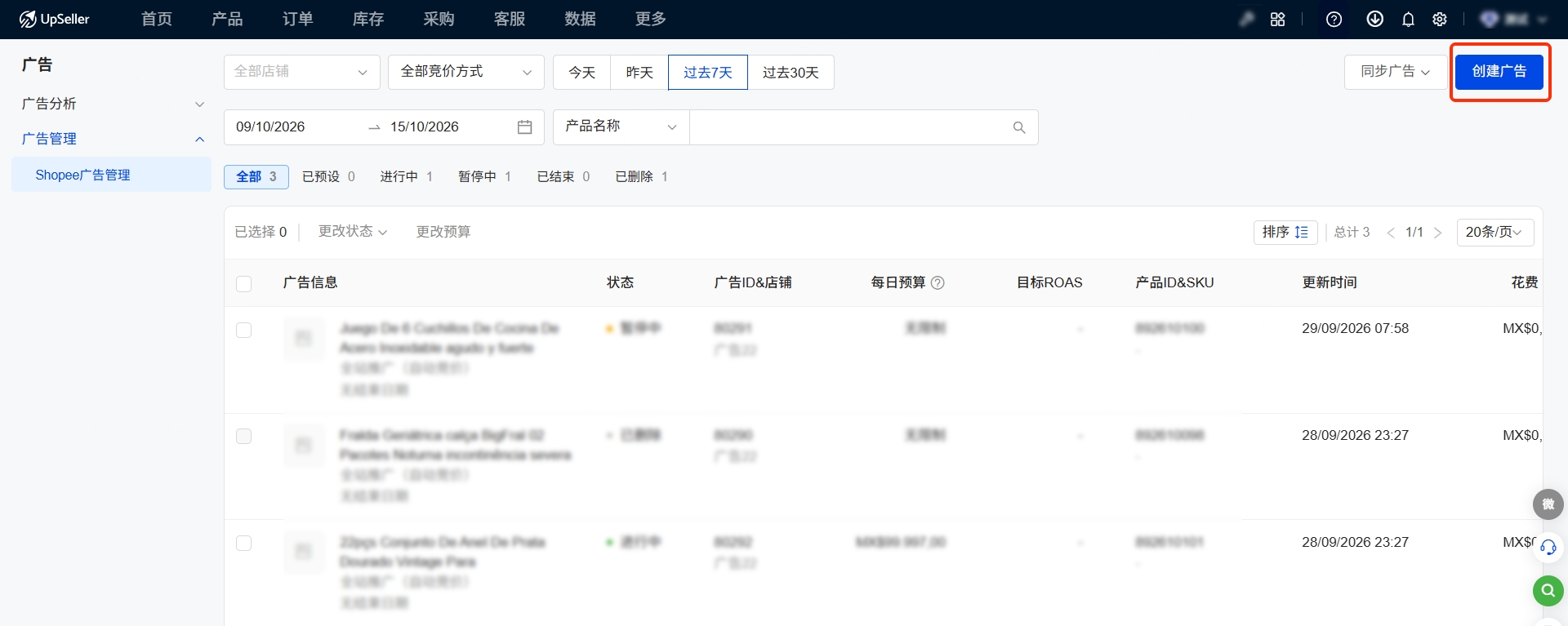This screenshot has height=626, width=1568.
Task: Open the 产品名称 search type dropdown
Action: [621, 127]
